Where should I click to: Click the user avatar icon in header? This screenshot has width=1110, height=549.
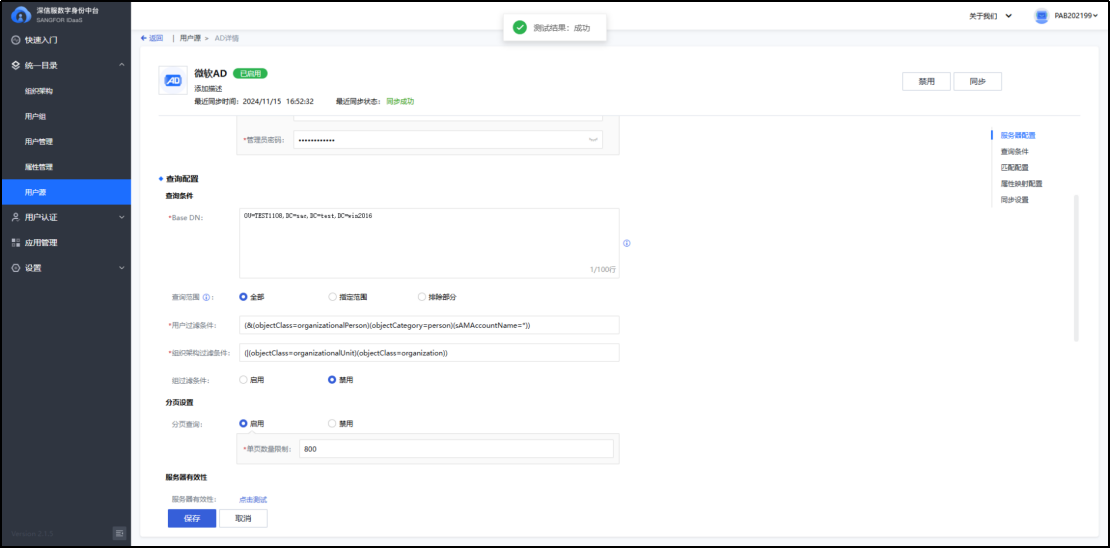click(x=1041, y=16)
